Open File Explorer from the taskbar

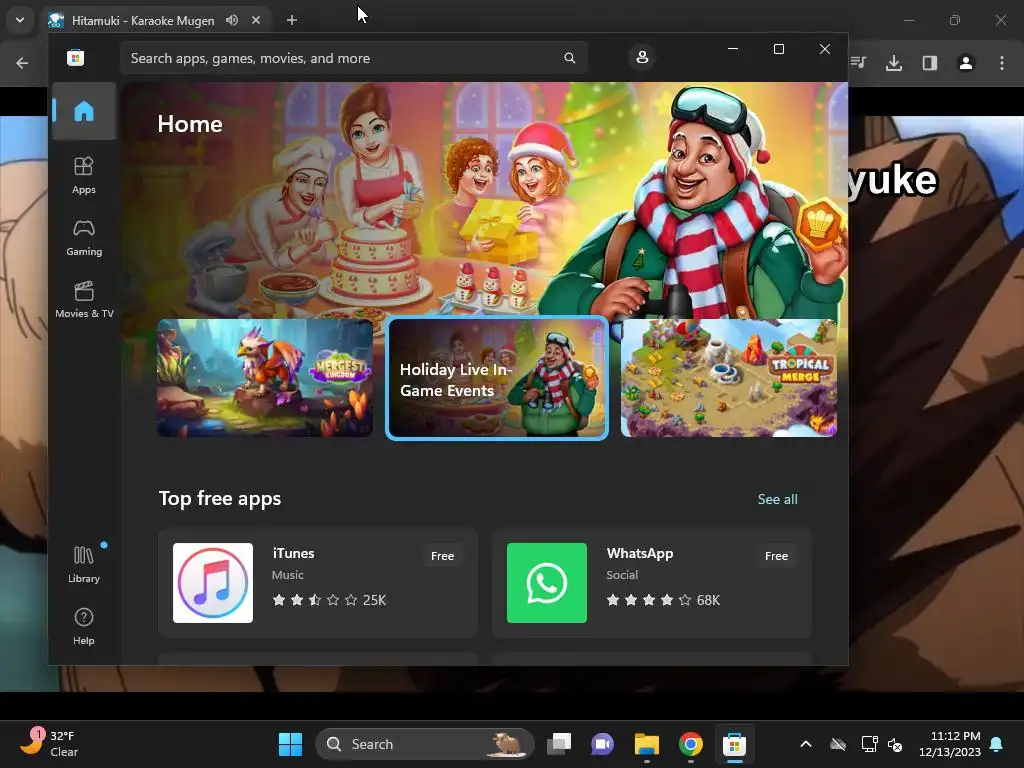pyautogui.click(x=647, y=744)
